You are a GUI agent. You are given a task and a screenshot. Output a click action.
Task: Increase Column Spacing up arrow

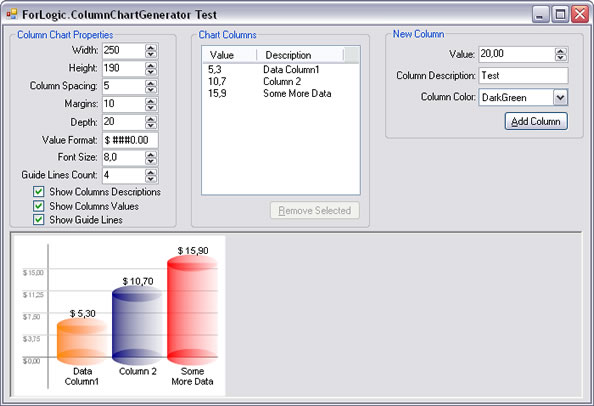(x=151, y=83)
